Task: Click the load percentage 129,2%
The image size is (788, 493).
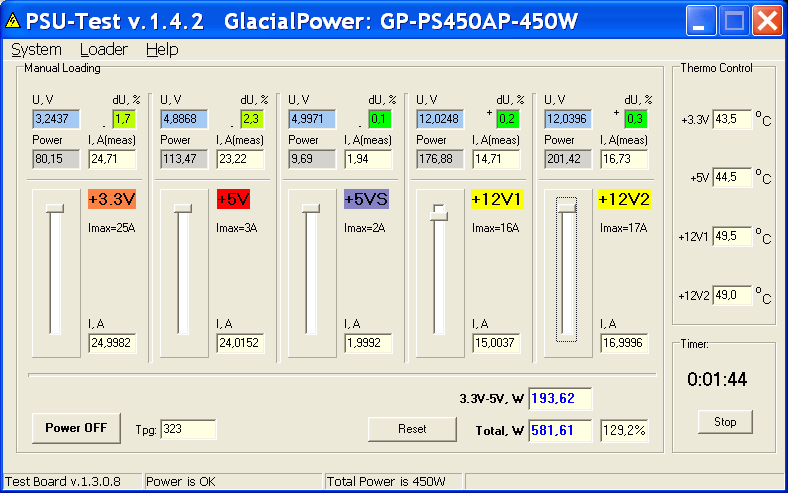Action: (x=624, y=431)
